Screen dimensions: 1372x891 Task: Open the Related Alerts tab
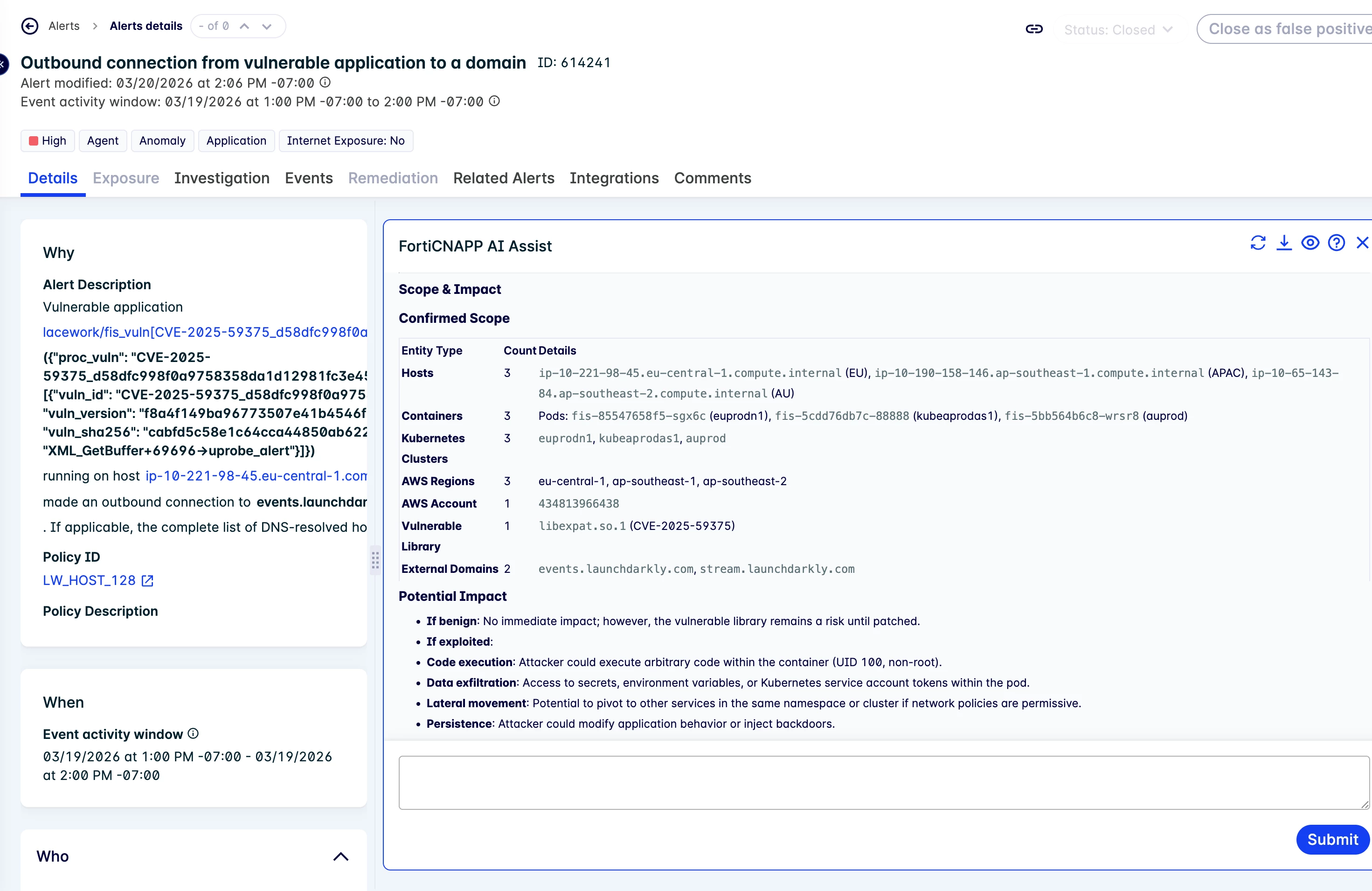tap(504, 178)
